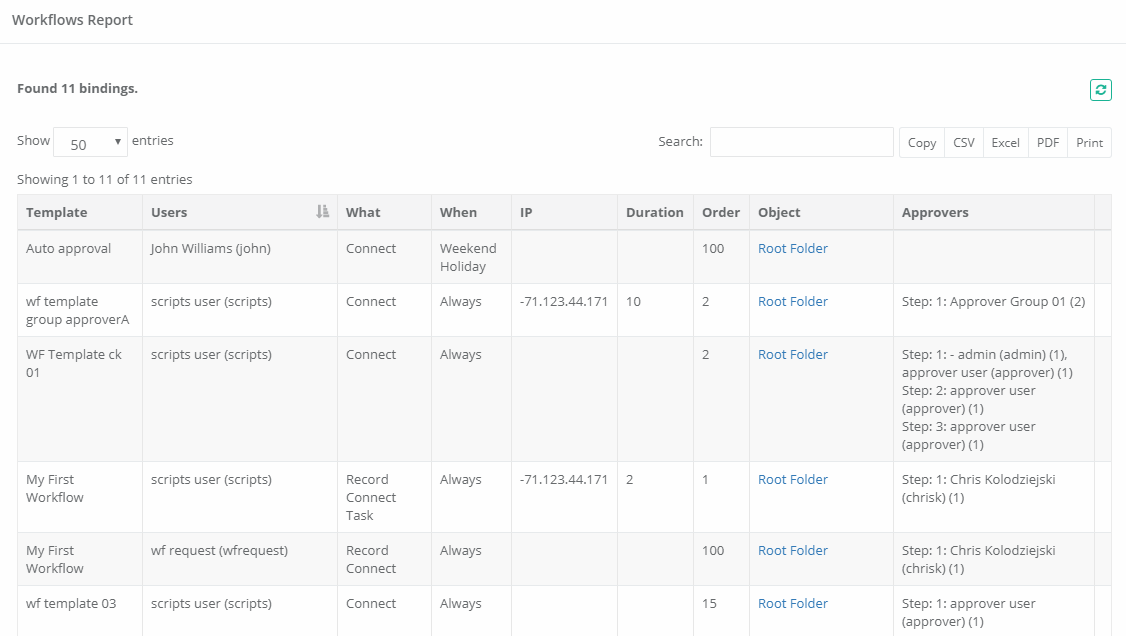Sort by What column header

click(x=384, y=212)
